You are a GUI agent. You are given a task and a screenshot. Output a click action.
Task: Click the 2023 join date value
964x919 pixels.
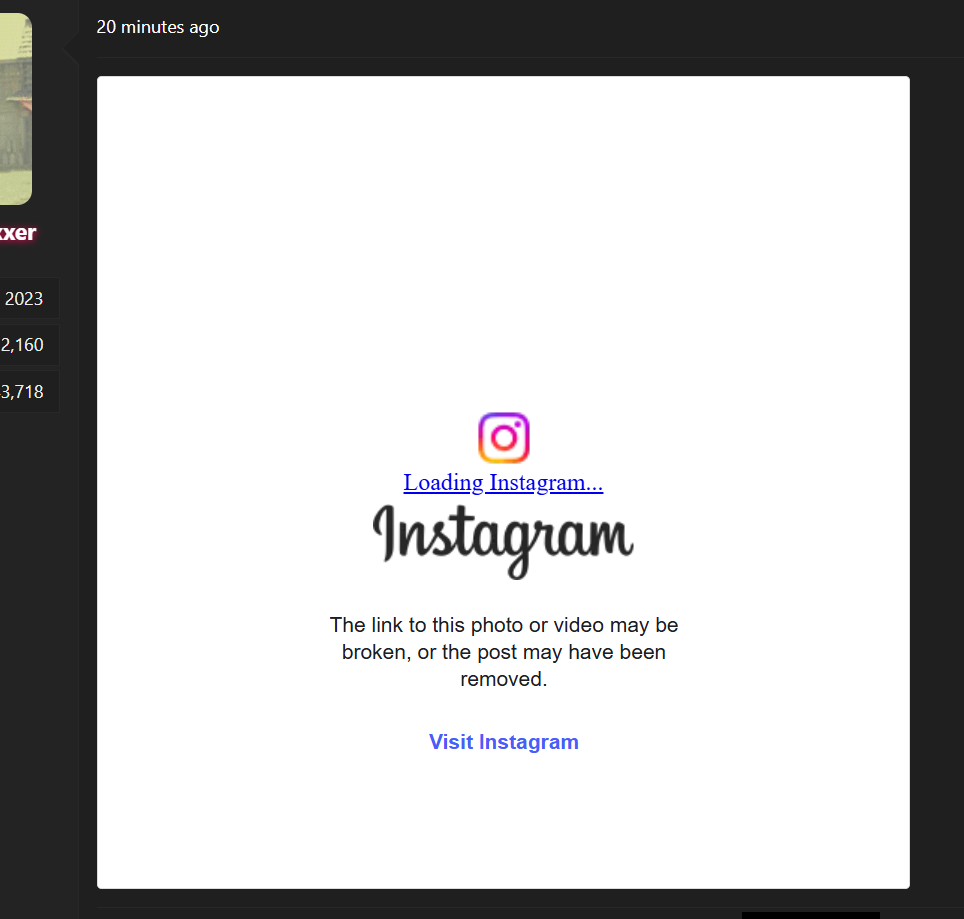pos(23,299)
